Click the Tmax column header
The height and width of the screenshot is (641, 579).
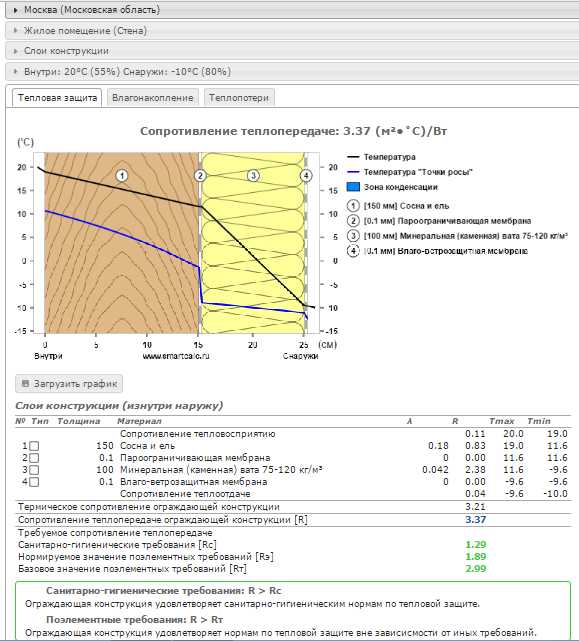[502, 421]
